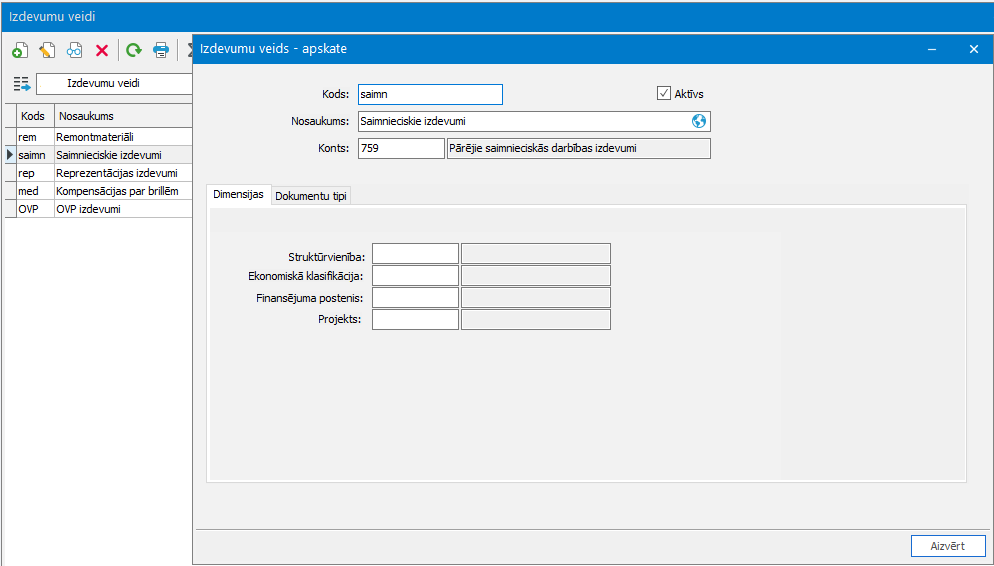Image resolution: width=994 pixels, height=566 pixels.
Task: Click the Struktūrvienība description box
Action: [536, 254]
